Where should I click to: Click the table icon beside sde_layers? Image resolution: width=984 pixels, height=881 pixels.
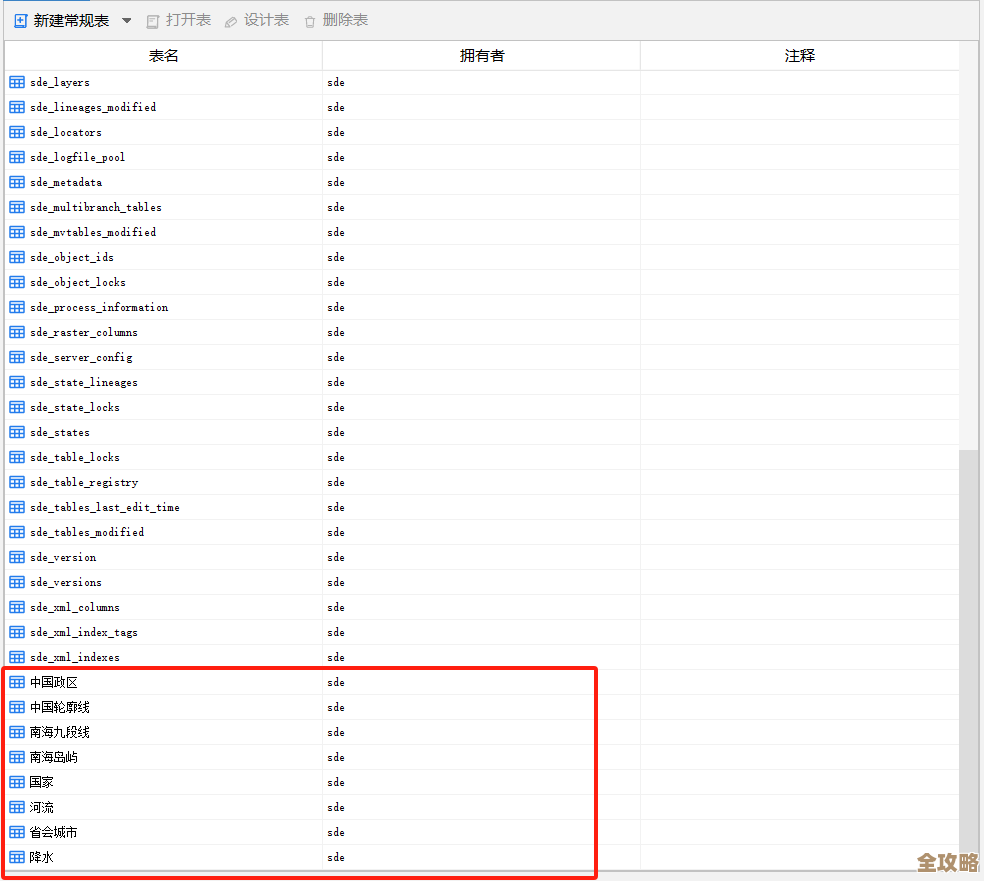coord(16,82)
